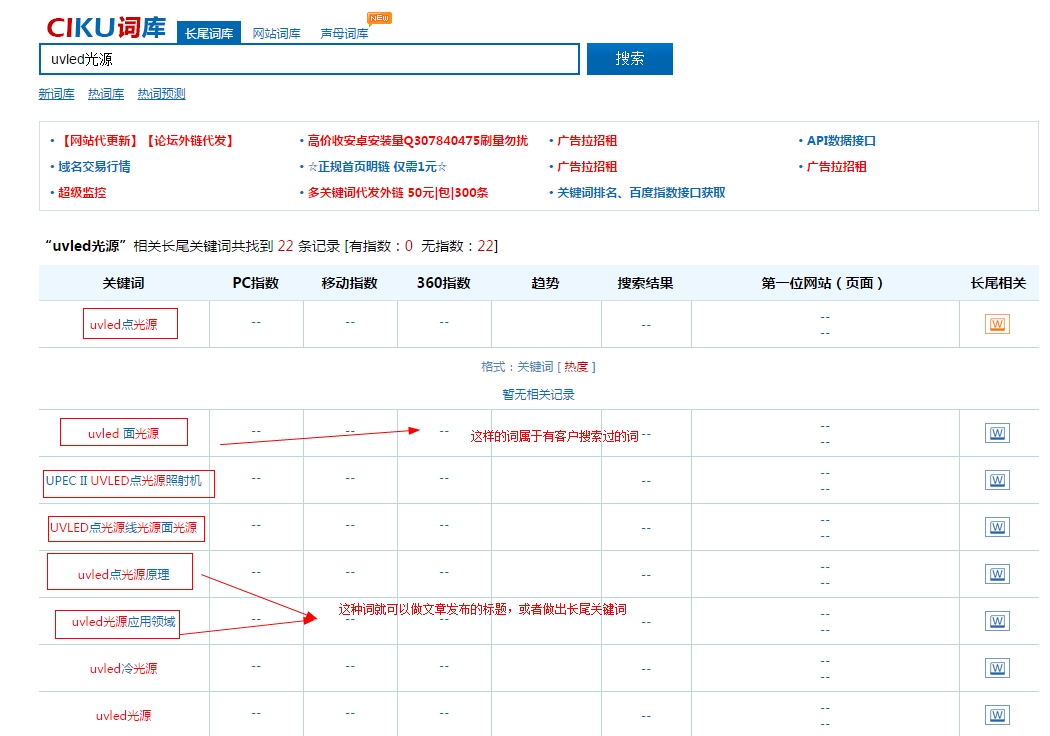Viewport: 1050px width, 736px height.
Task: Focus the keyword search input field
Action: coord(309,59)
